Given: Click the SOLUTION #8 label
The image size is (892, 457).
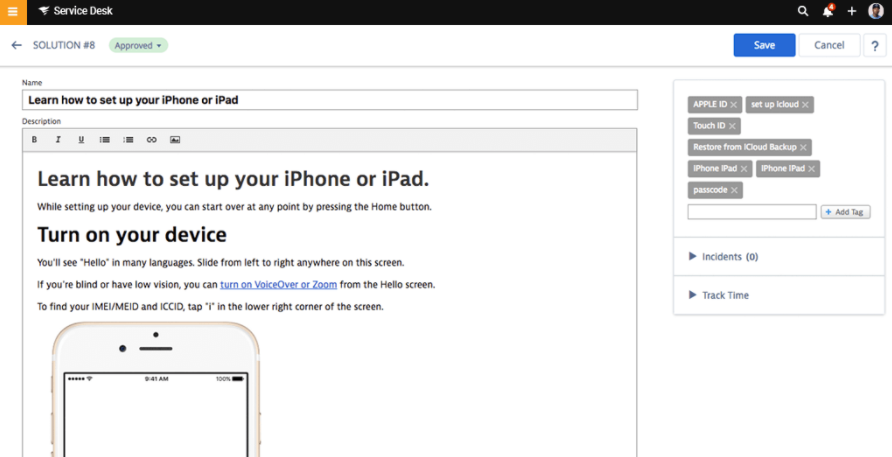Looking at the screenshot, I should 64,45.
